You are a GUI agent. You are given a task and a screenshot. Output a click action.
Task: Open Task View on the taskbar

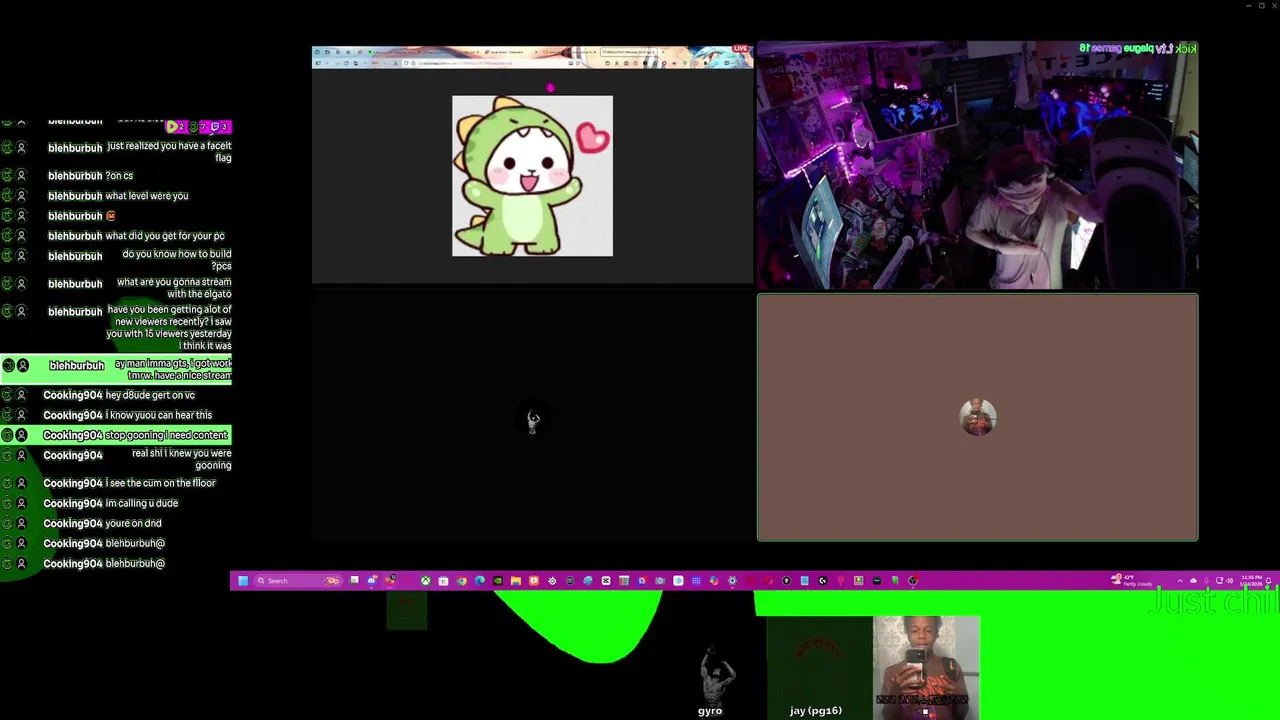354,580
